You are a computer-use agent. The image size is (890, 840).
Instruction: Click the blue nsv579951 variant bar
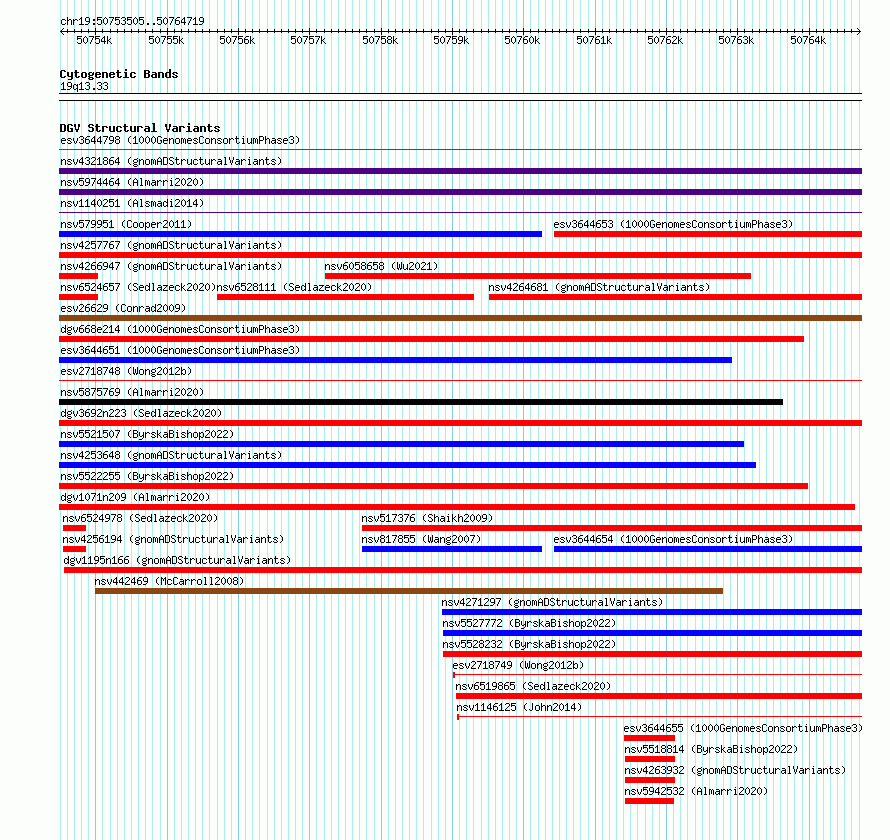pyautogui.click(x=300, y=234)
